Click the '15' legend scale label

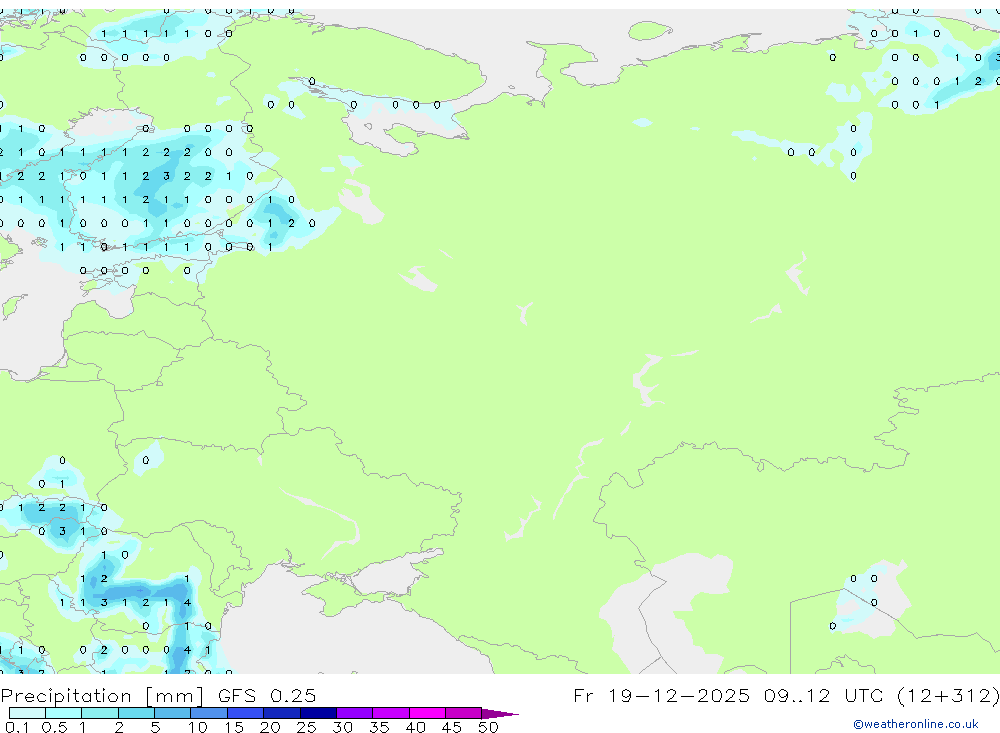[x=234, y=727]
